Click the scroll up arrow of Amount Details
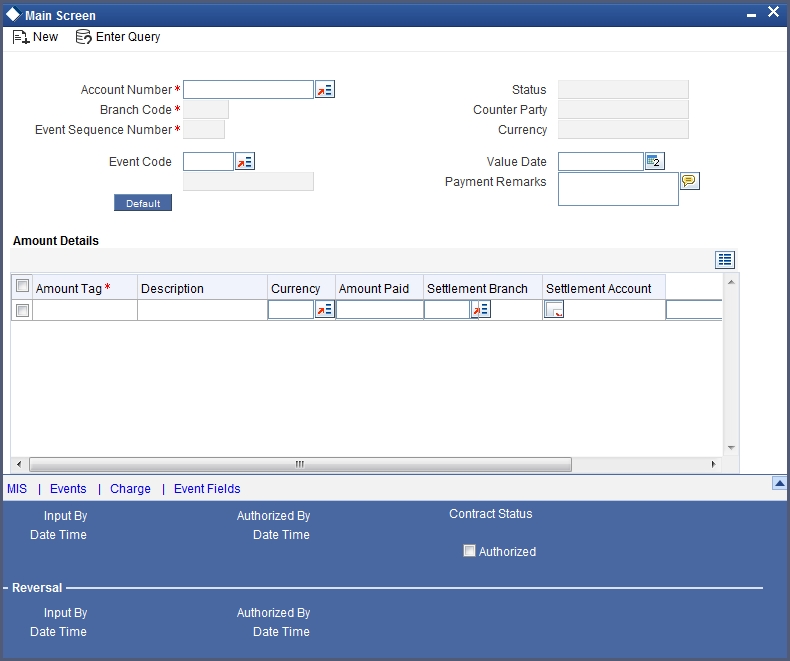The image size is (790, 661). point(731,282)
